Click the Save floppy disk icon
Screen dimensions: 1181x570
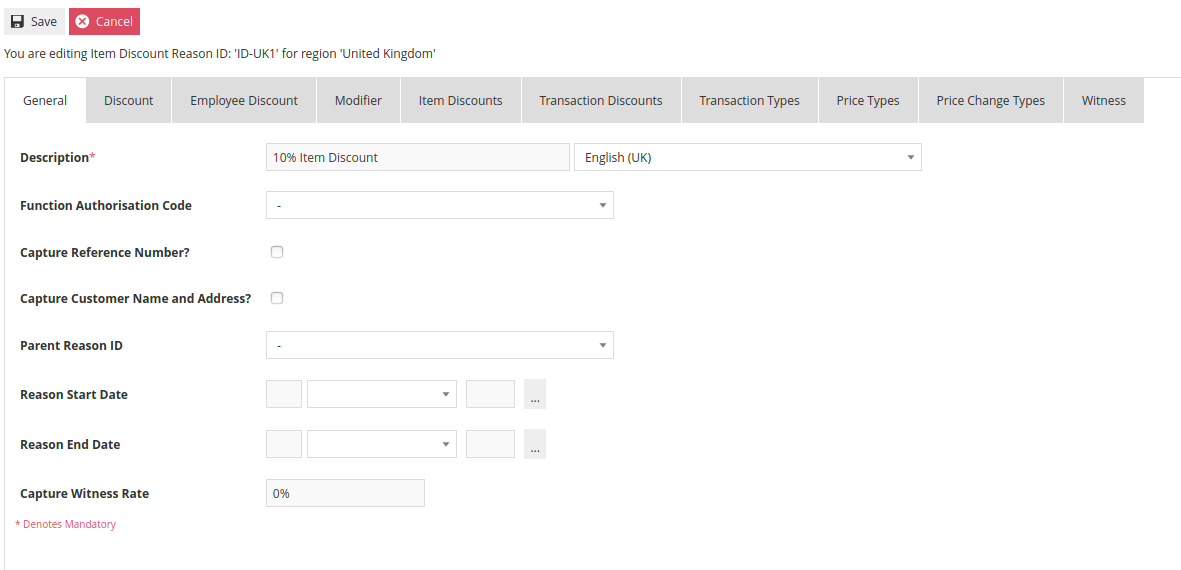click(17, 22)
